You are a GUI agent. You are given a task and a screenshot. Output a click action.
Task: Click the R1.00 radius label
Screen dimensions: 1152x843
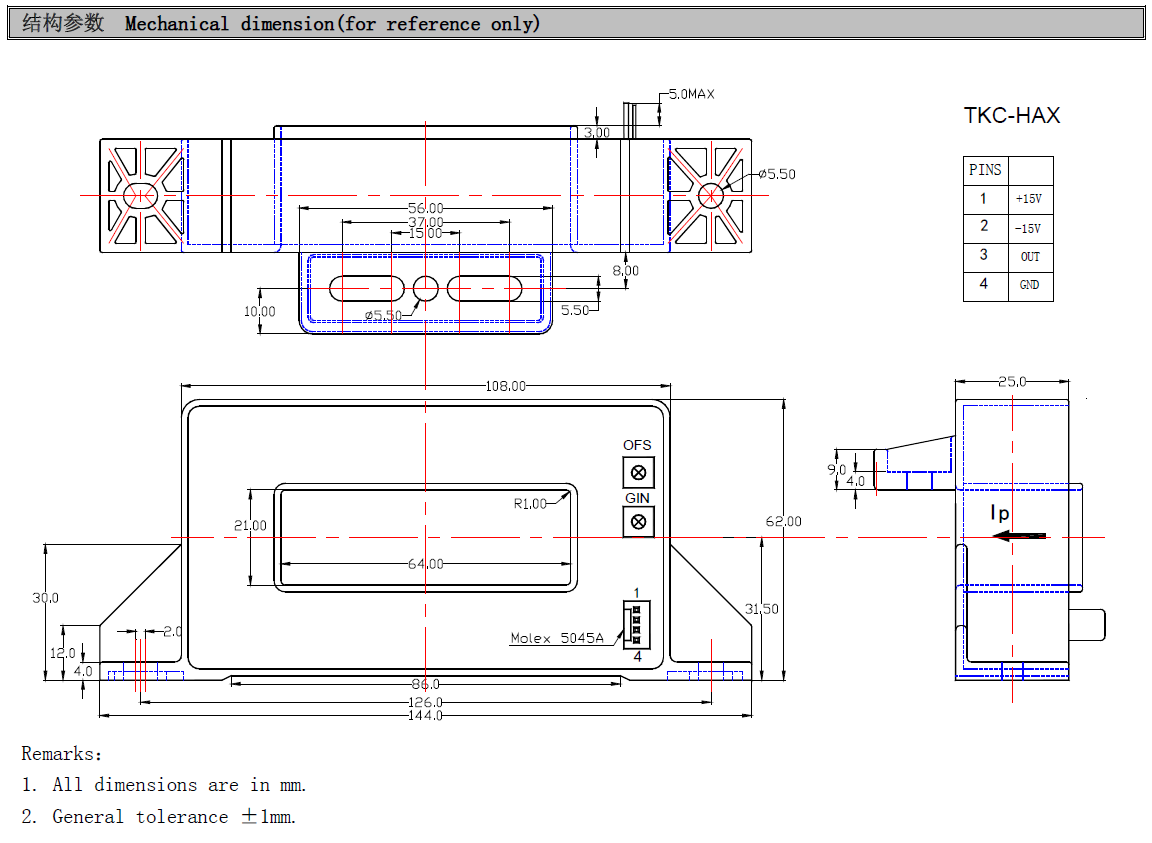[x=531, y=504]
